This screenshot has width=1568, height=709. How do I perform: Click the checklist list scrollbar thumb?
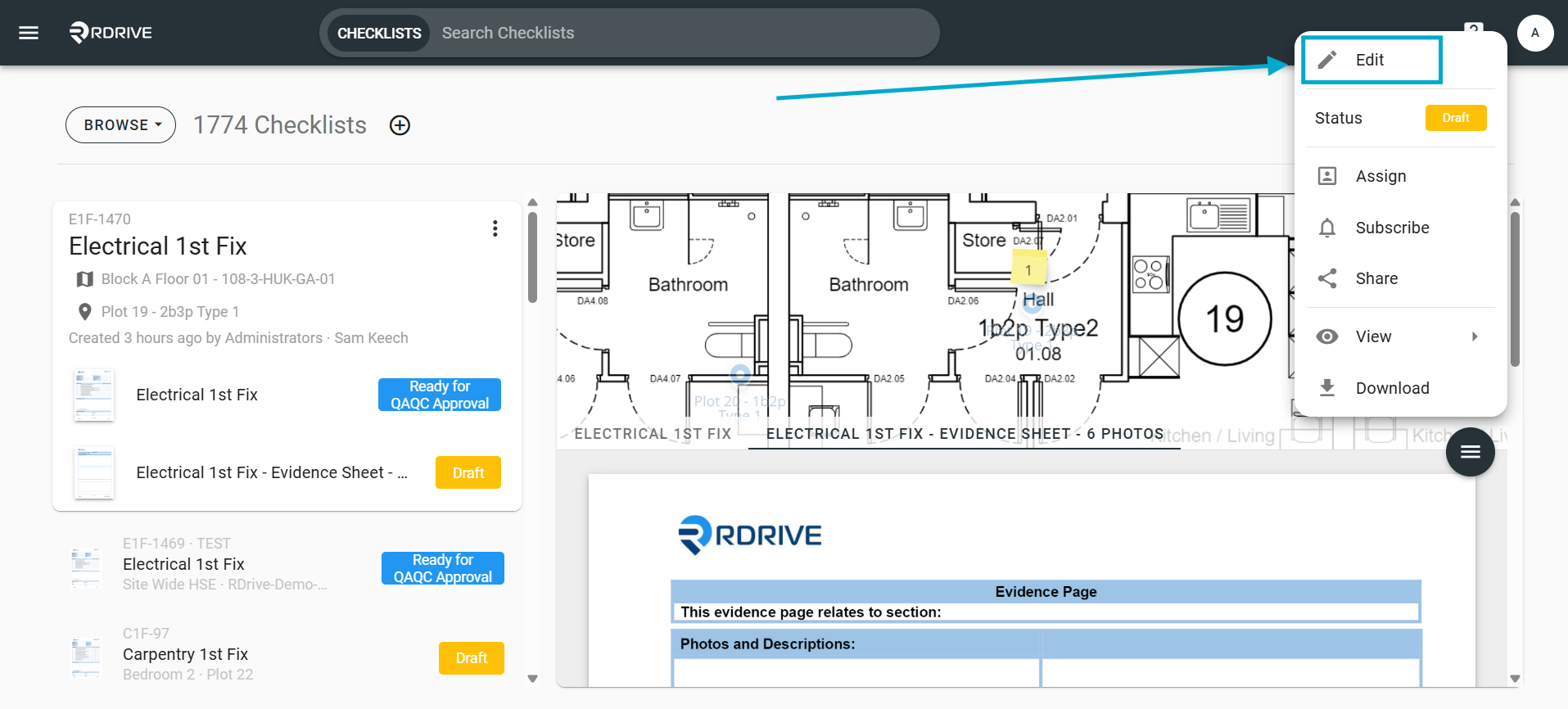click(x=533, y=257)
